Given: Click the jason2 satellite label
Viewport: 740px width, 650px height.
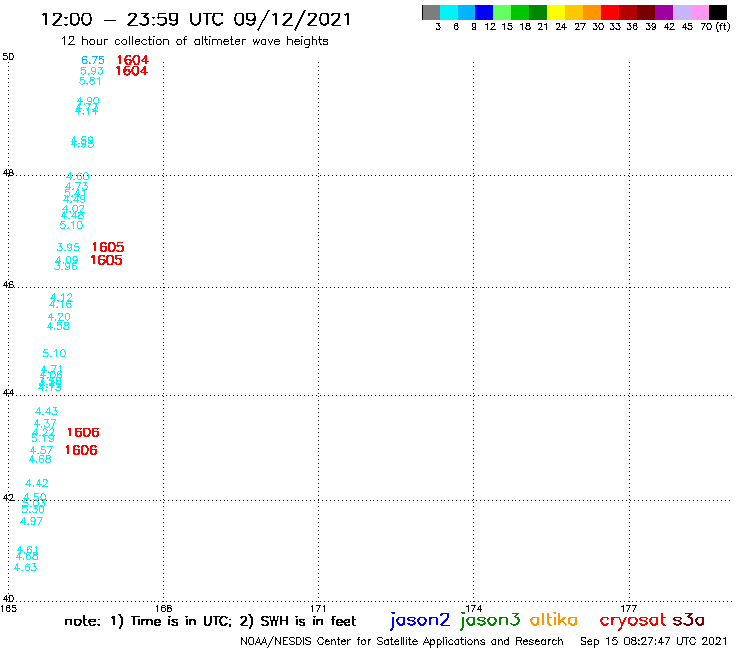Looking at the screenshot, I should 420,620.
